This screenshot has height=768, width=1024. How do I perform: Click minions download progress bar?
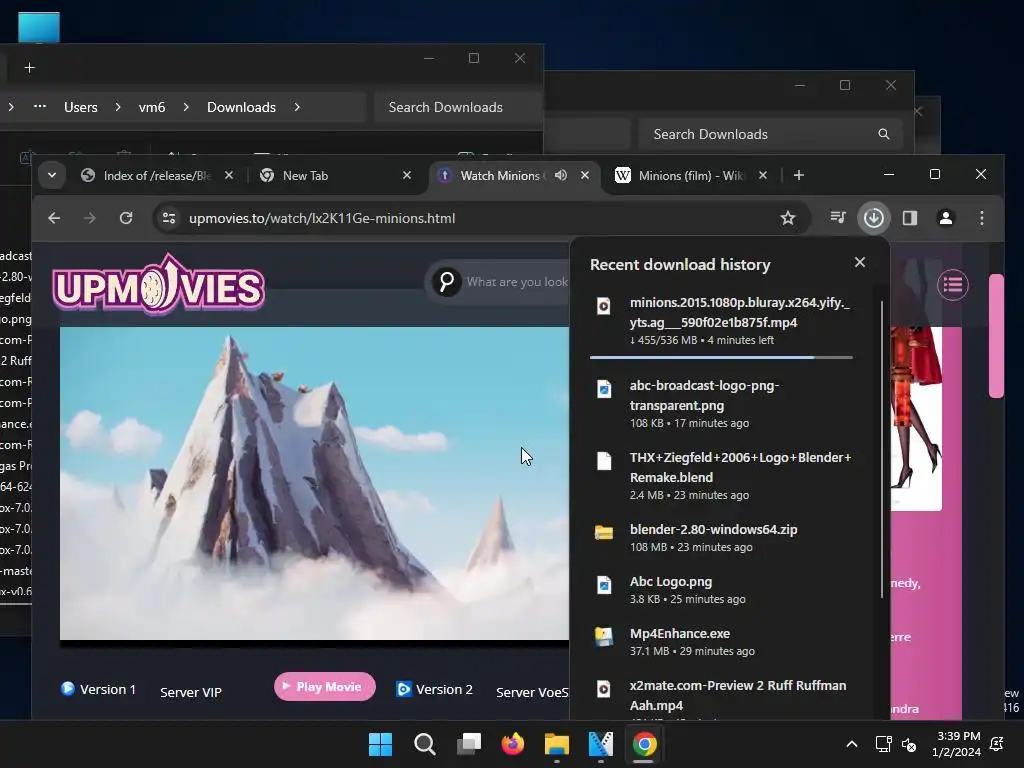point(722,357)
